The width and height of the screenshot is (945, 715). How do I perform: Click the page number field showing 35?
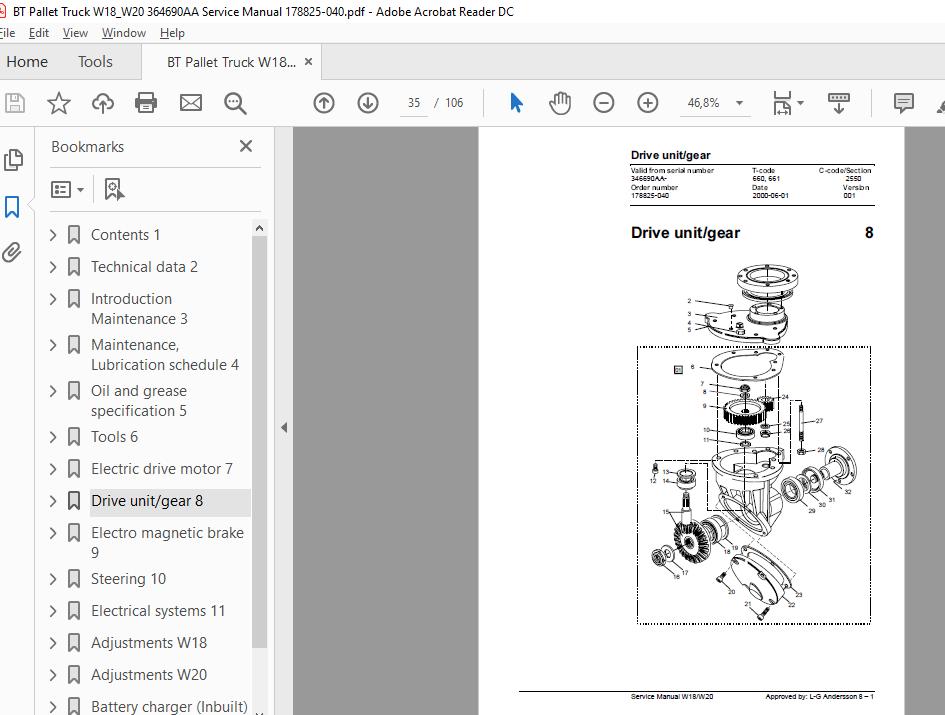(x=413, y=103)
